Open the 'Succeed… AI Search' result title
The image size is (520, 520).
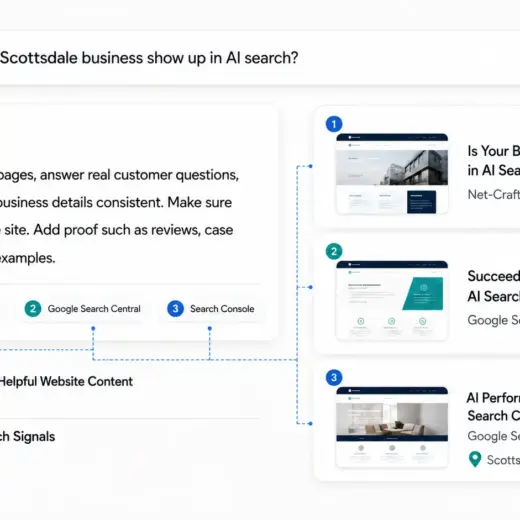(494, 286)
